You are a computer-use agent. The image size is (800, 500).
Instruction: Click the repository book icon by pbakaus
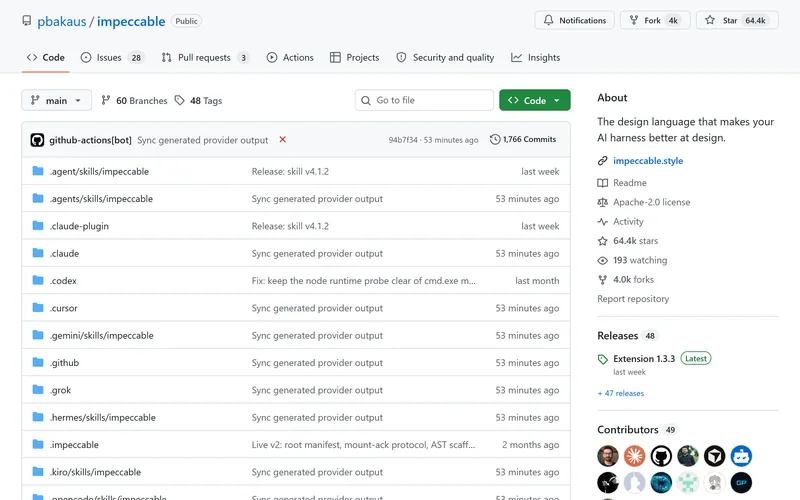pos(27,21)
